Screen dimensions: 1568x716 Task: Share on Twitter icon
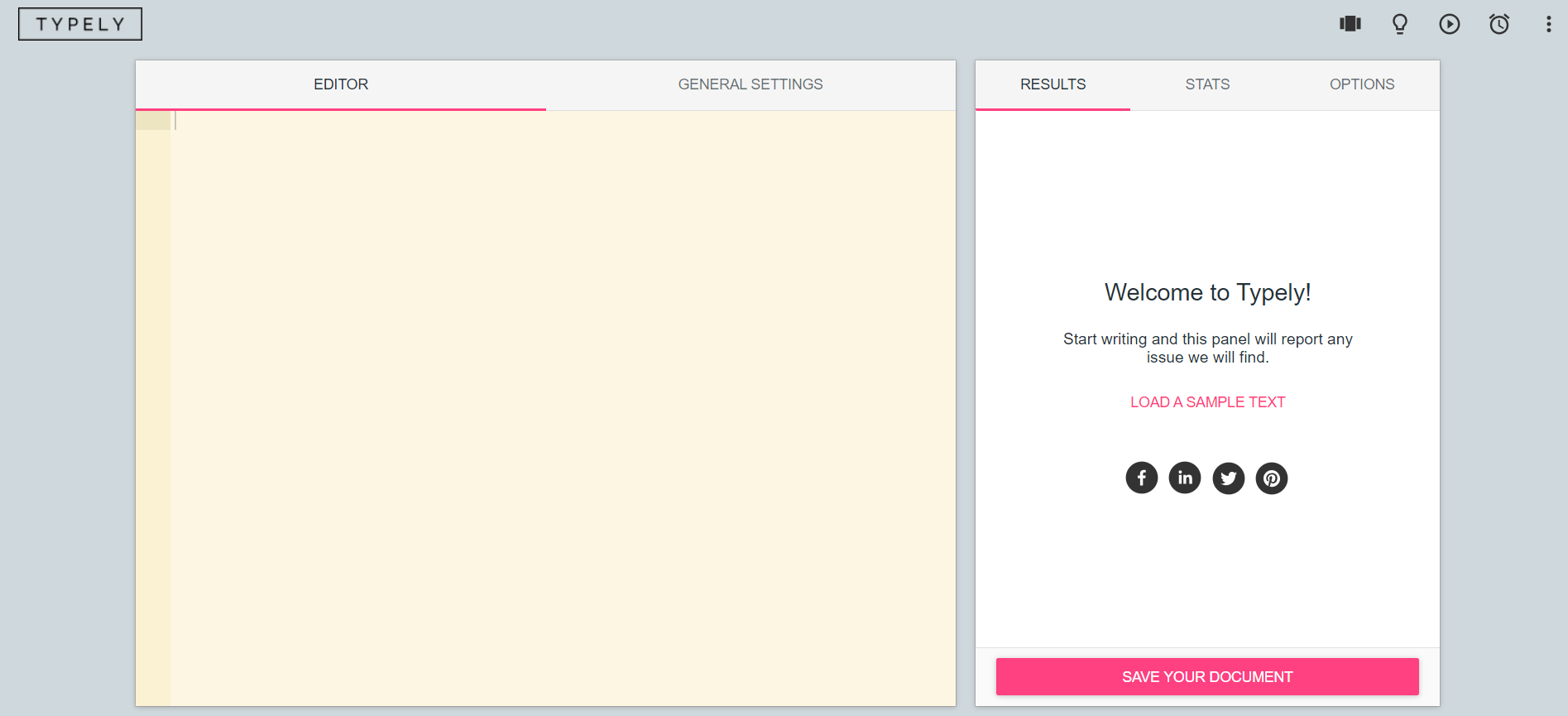click(x=1229, y=478)
